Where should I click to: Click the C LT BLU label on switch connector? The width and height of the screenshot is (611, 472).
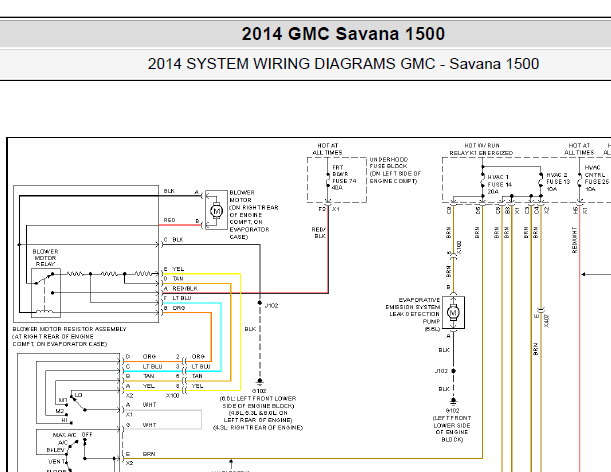pyautogui.click(x=144, y=366)
